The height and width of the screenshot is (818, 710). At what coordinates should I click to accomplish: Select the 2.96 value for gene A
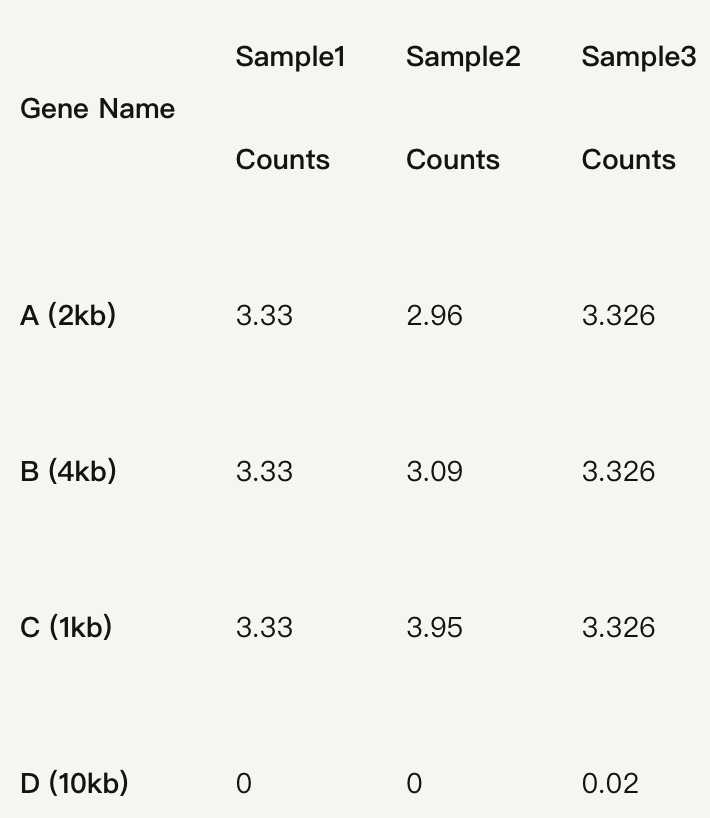[434, 316]
